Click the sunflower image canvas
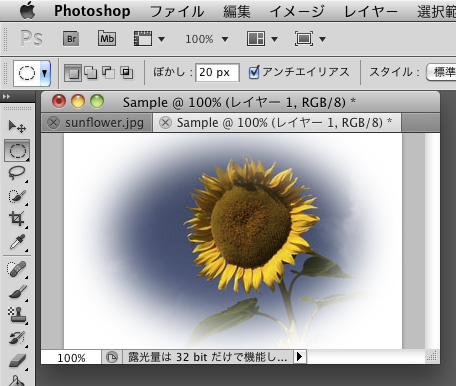The image size is (456, 386). [233, 241]
